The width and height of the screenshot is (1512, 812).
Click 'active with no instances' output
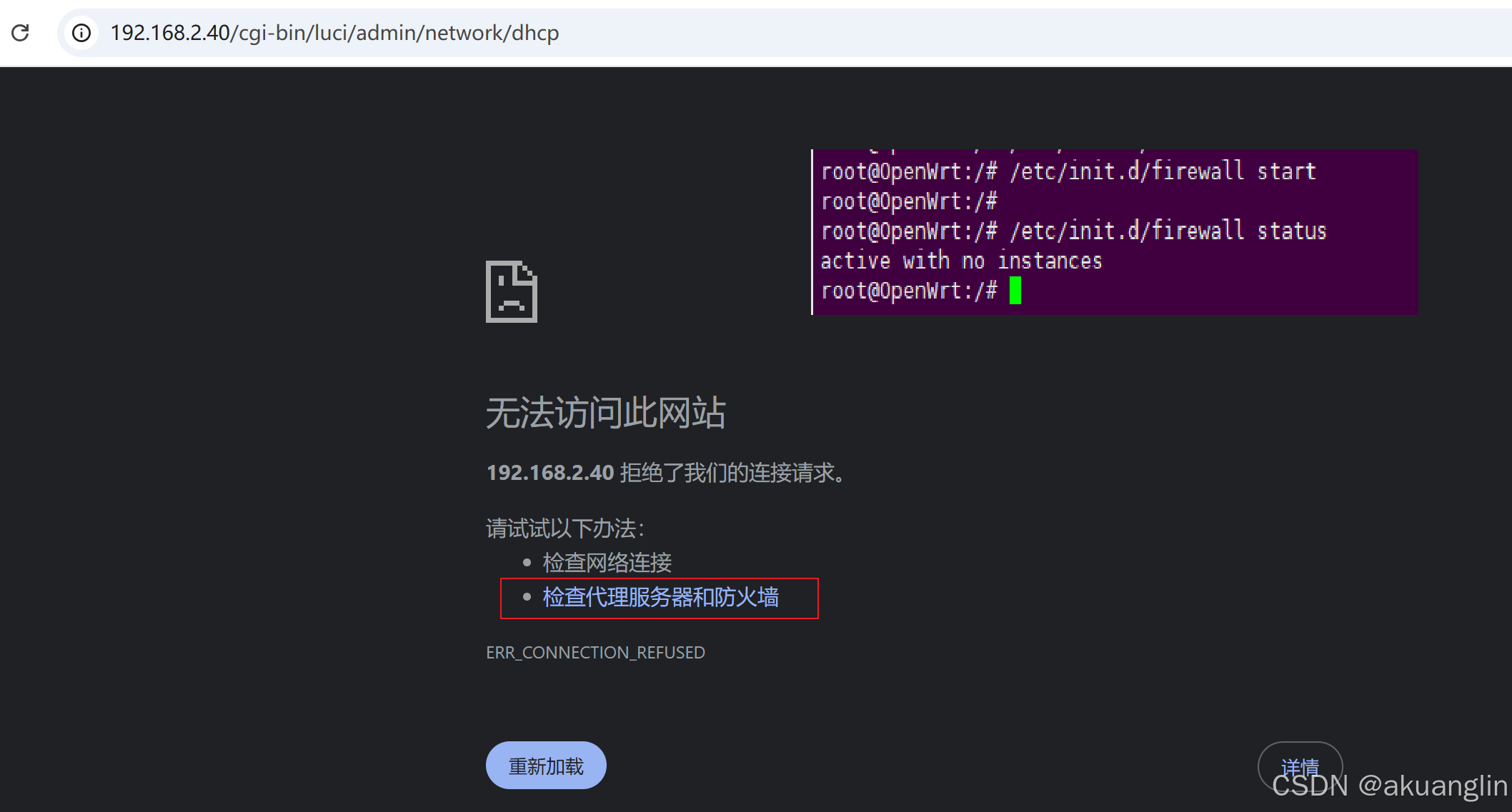click(961, 261)
